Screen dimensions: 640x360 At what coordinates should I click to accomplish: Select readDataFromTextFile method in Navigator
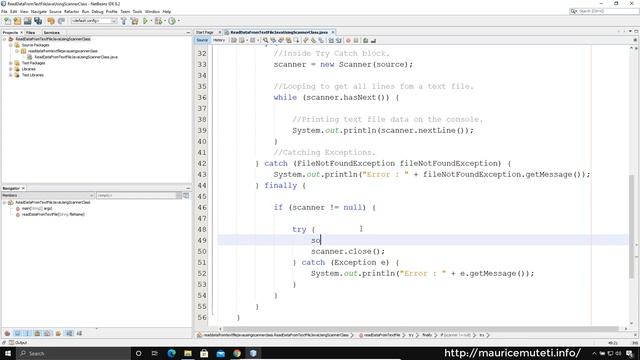pos(53,214)
